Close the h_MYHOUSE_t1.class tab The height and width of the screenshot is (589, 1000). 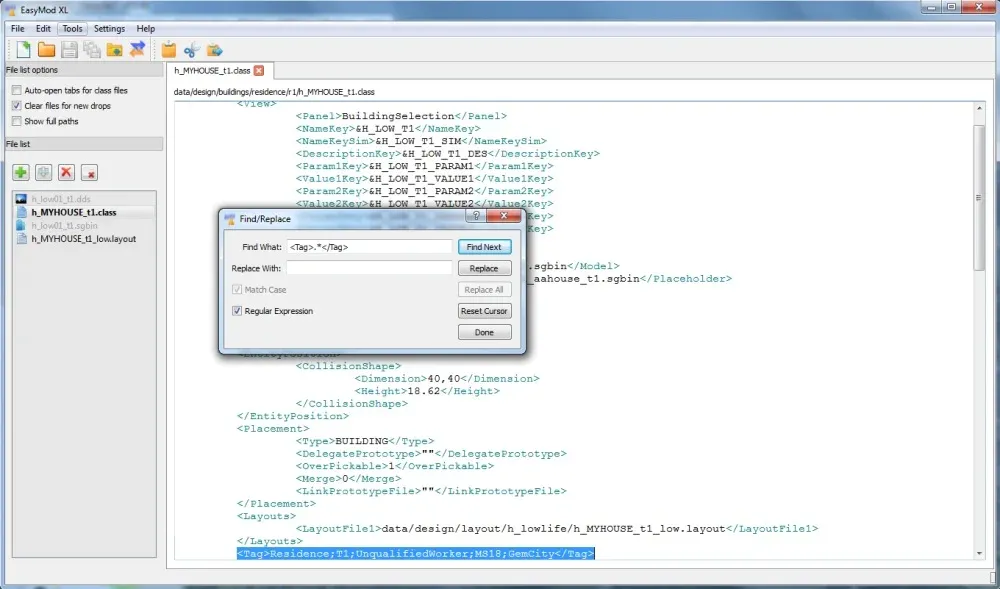point(259,71)
